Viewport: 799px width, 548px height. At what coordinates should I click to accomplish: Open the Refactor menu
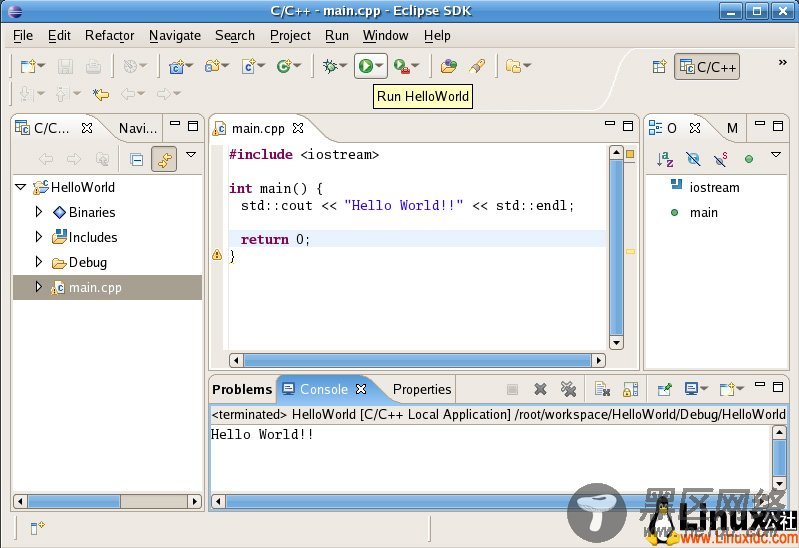pos(110,36)
